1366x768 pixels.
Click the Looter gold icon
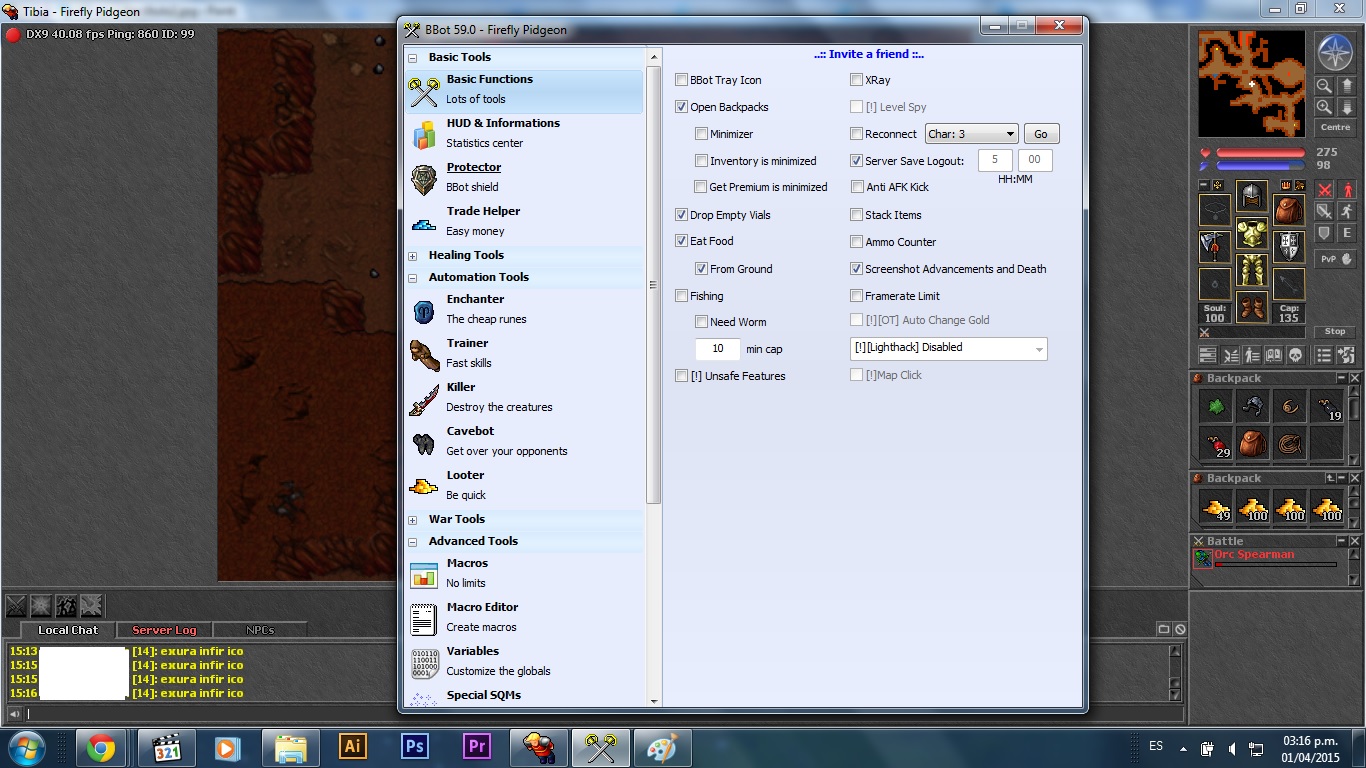(424, 486)
